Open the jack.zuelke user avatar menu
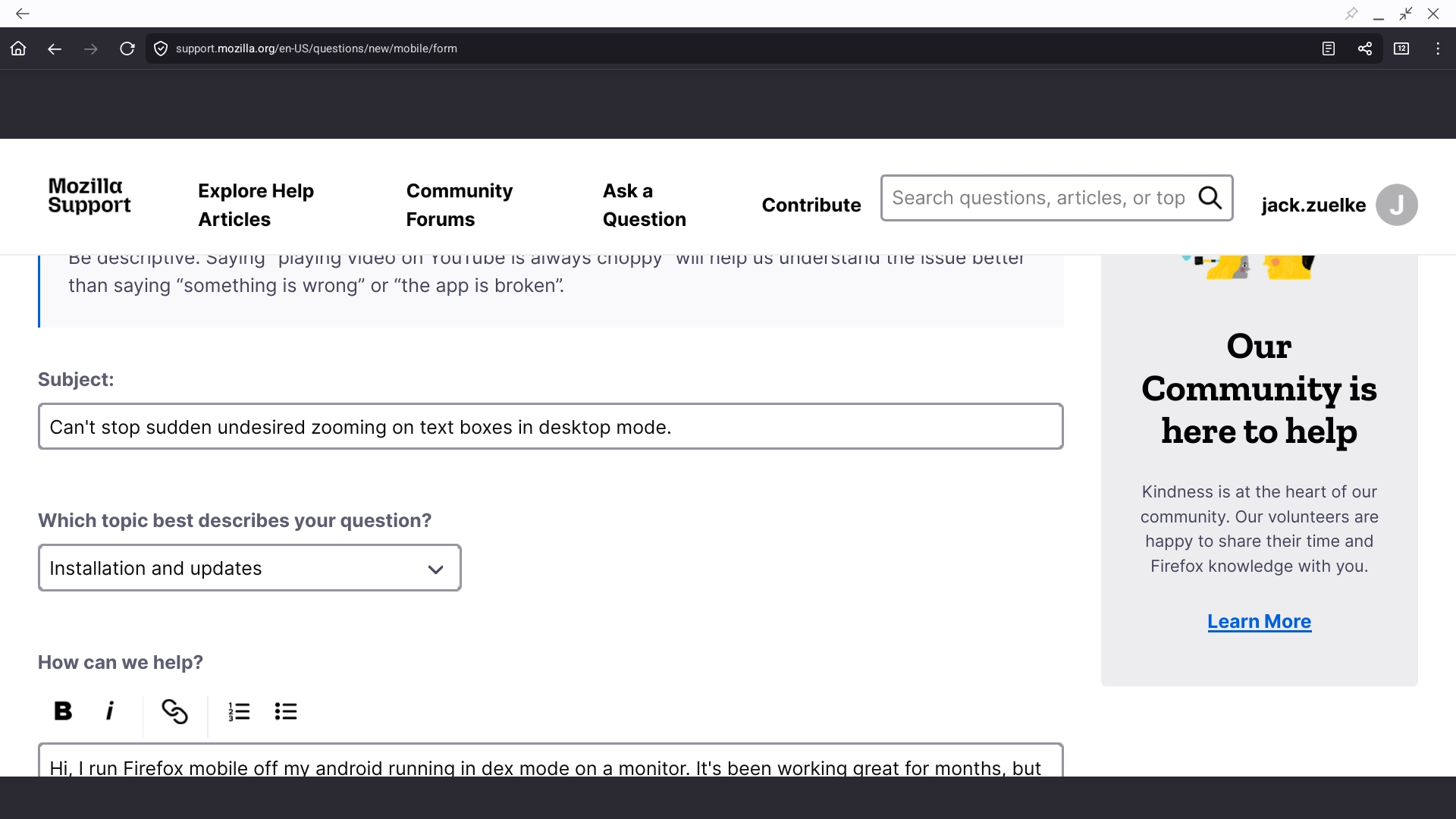This screenshot has width=1456, height=819. click(1396, 205)
